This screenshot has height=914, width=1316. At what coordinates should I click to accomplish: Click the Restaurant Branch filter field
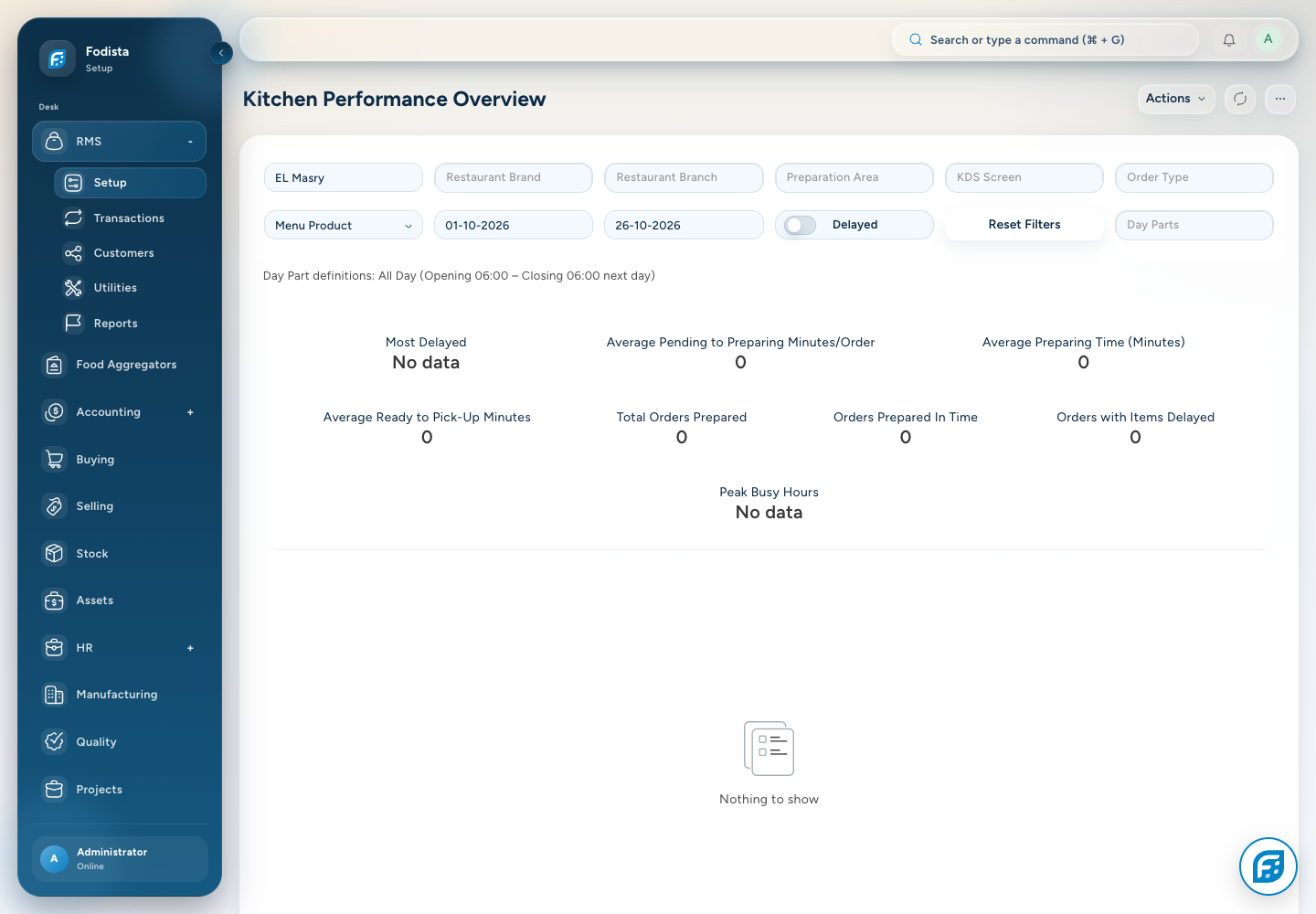pyautogui.click(x=684, y=177)
